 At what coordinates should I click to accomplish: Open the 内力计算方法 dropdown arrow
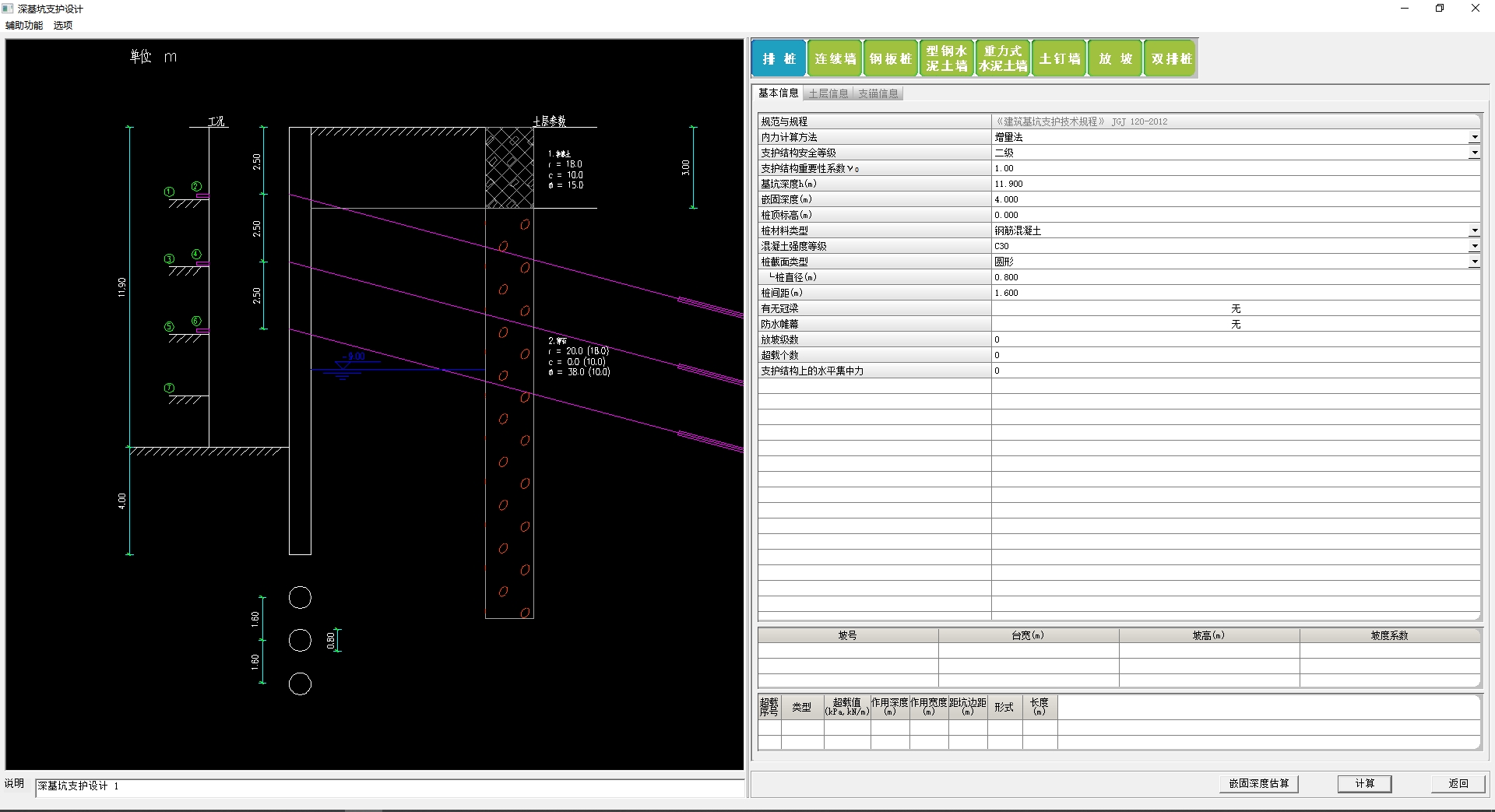[1474, 137]
